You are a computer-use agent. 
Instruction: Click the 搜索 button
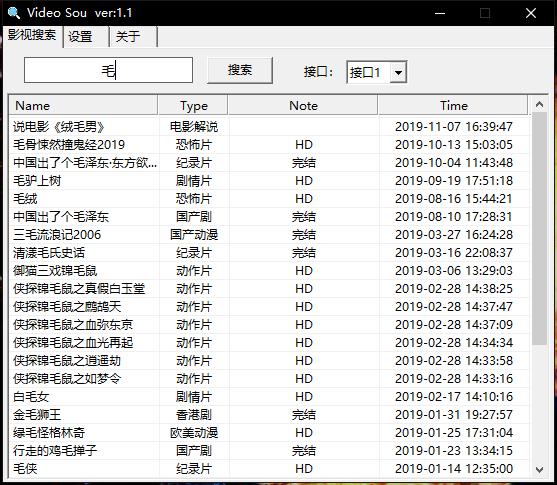point(240,70)
